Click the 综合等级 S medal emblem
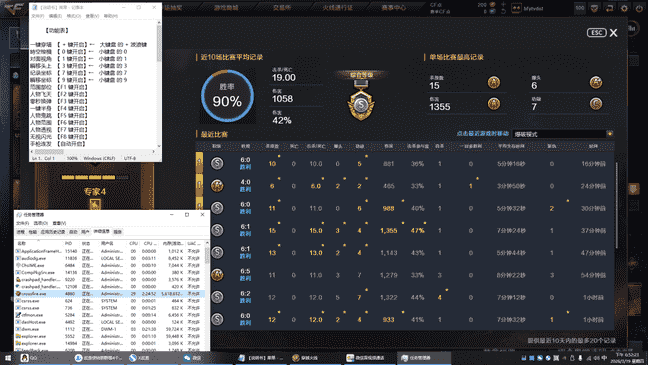The width and height of the screenshot is (648, 365). [361, 103]
